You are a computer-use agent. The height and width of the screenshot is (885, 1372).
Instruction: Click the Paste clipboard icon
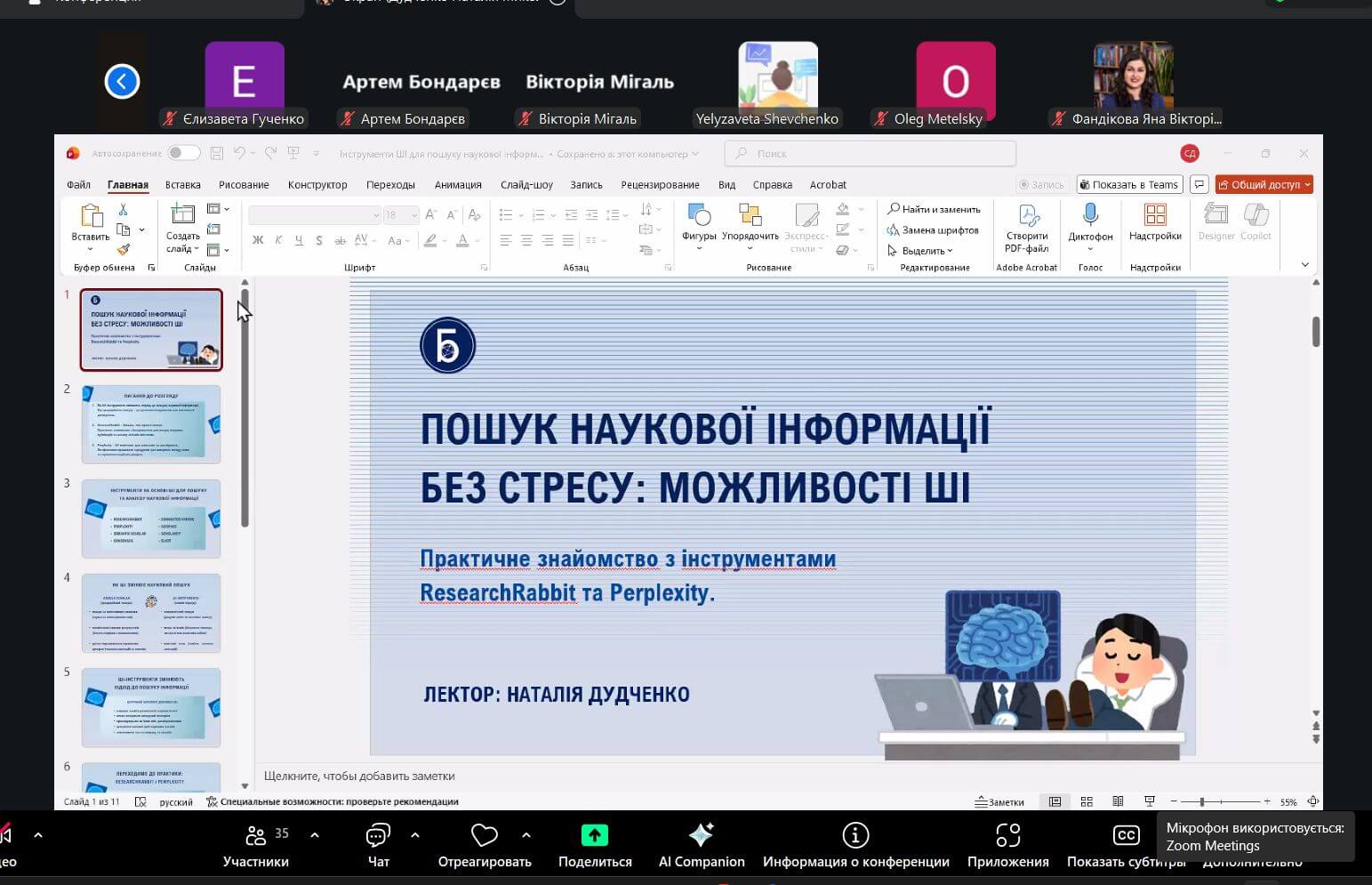pos(91,216)
